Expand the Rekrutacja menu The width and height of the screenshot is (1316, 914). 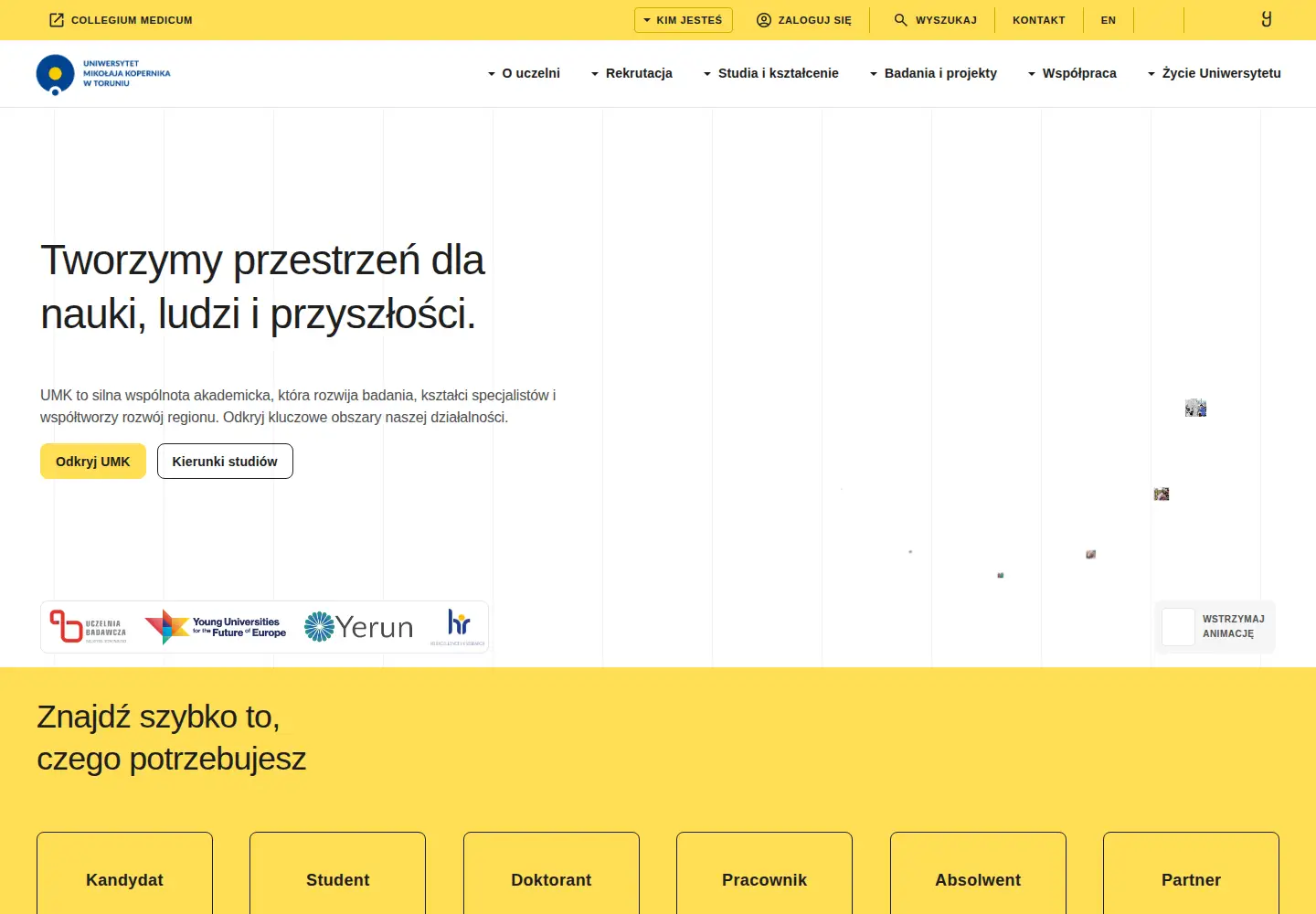631,73
